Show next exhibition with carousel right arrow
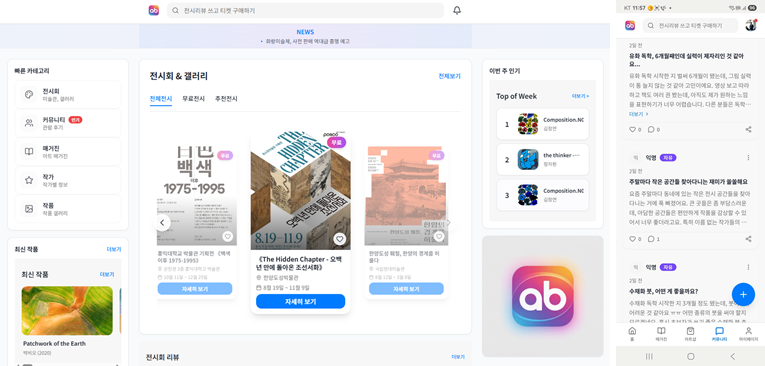Image resolution: width=765 pixels, height=366 pixels. point(449,223)
